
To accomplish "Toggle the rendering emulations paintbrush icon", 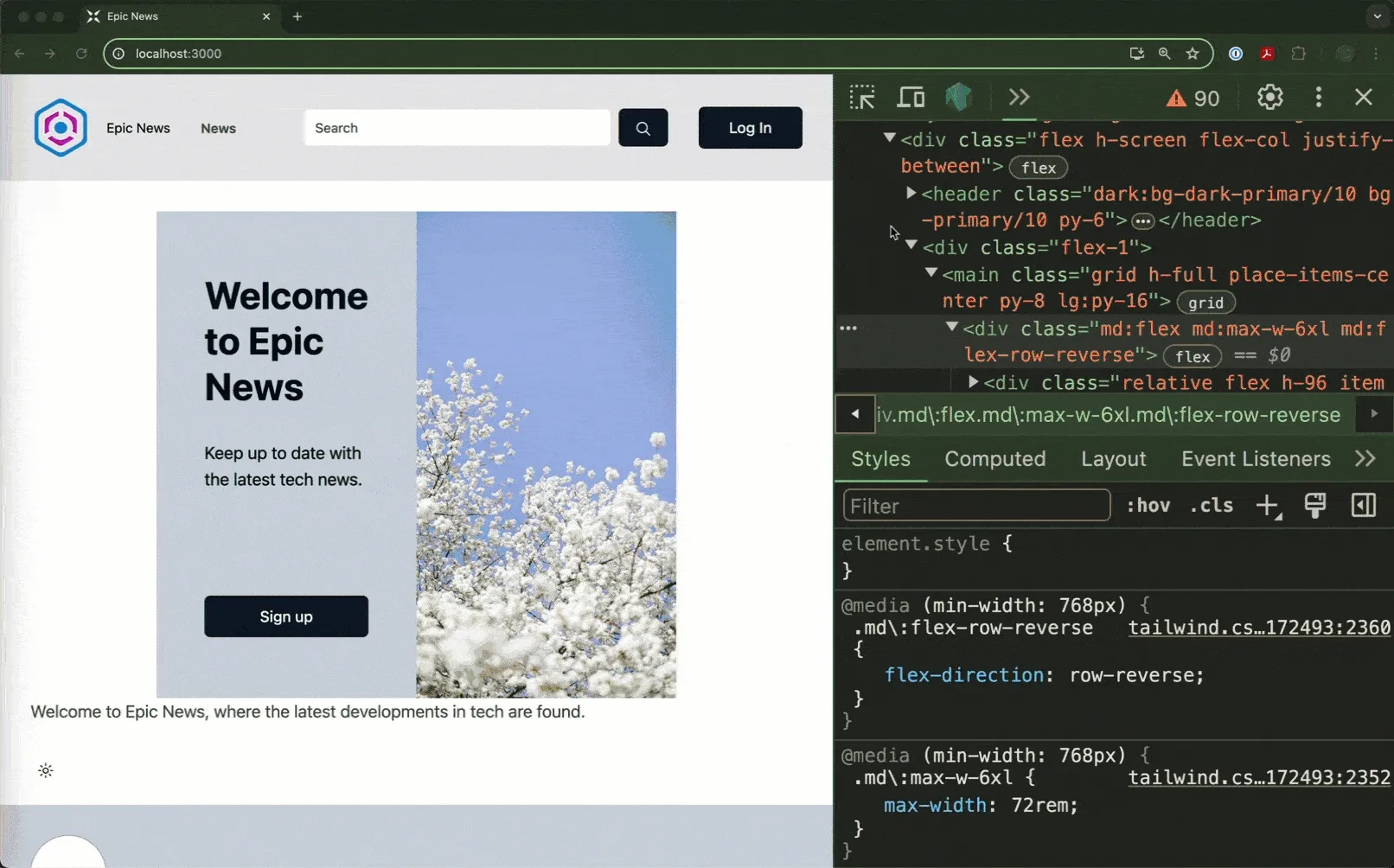I will [1315, 506].
